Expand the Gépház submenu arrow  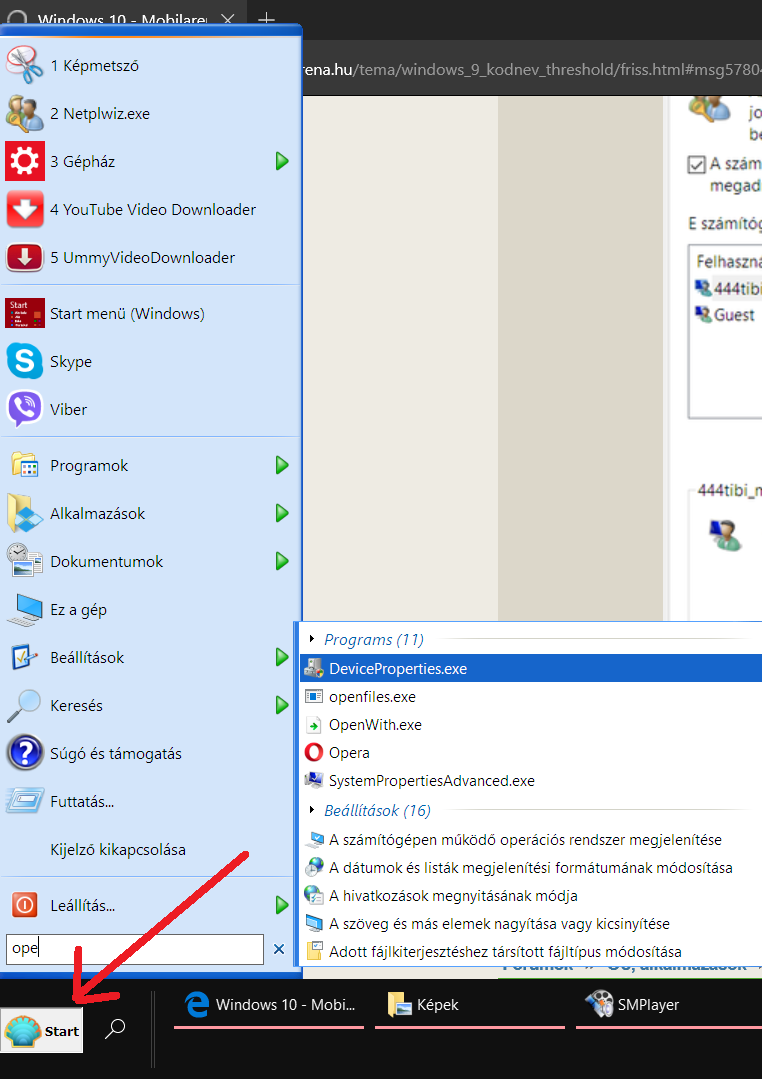tap(282, 161)
